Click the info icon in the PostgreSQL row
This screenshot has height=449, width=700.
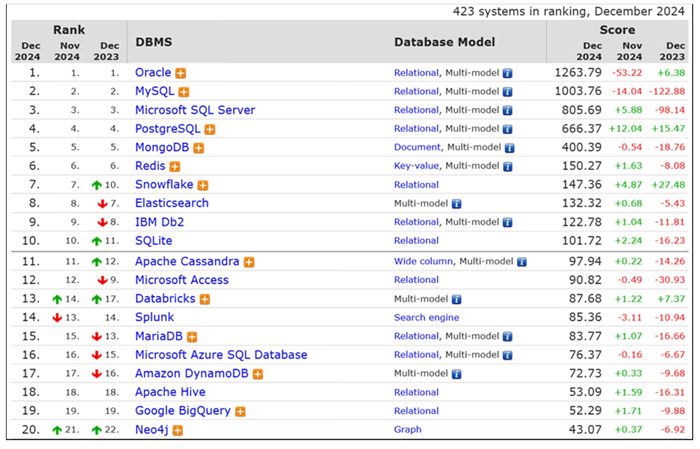coord(507,129)
